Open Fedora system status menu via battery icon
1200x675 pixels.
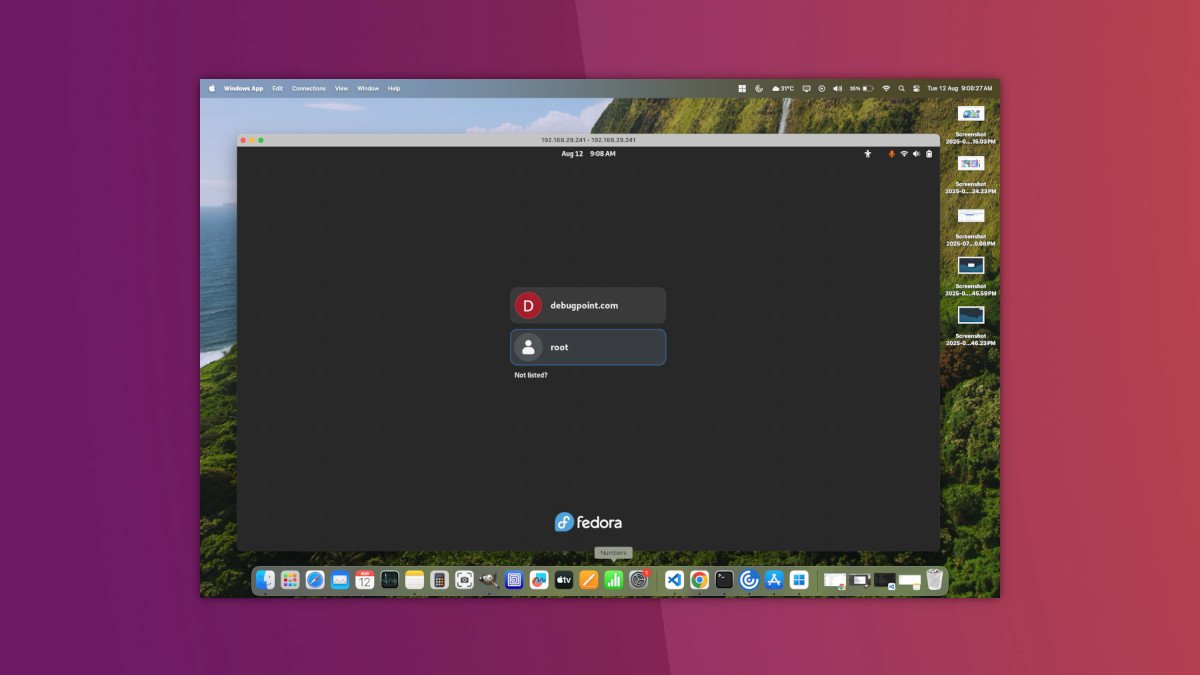(929, 154)
